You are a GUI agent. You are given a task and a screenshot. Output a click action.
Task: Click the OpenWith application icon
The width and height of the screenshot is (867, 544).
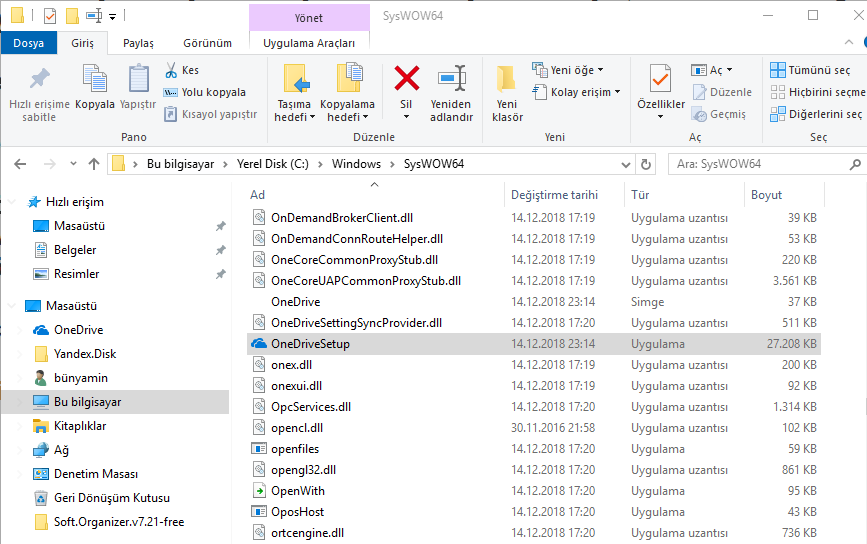coord(259,491)
